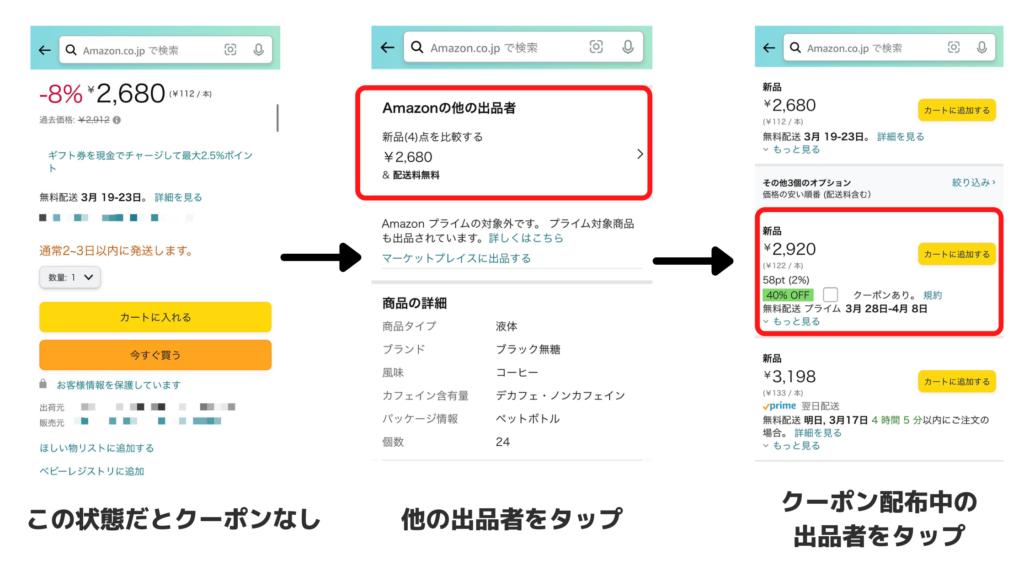Click 通常2~3日以内に発送します text
This screenshot has width=1024, height=576.
tap(116, 251)
